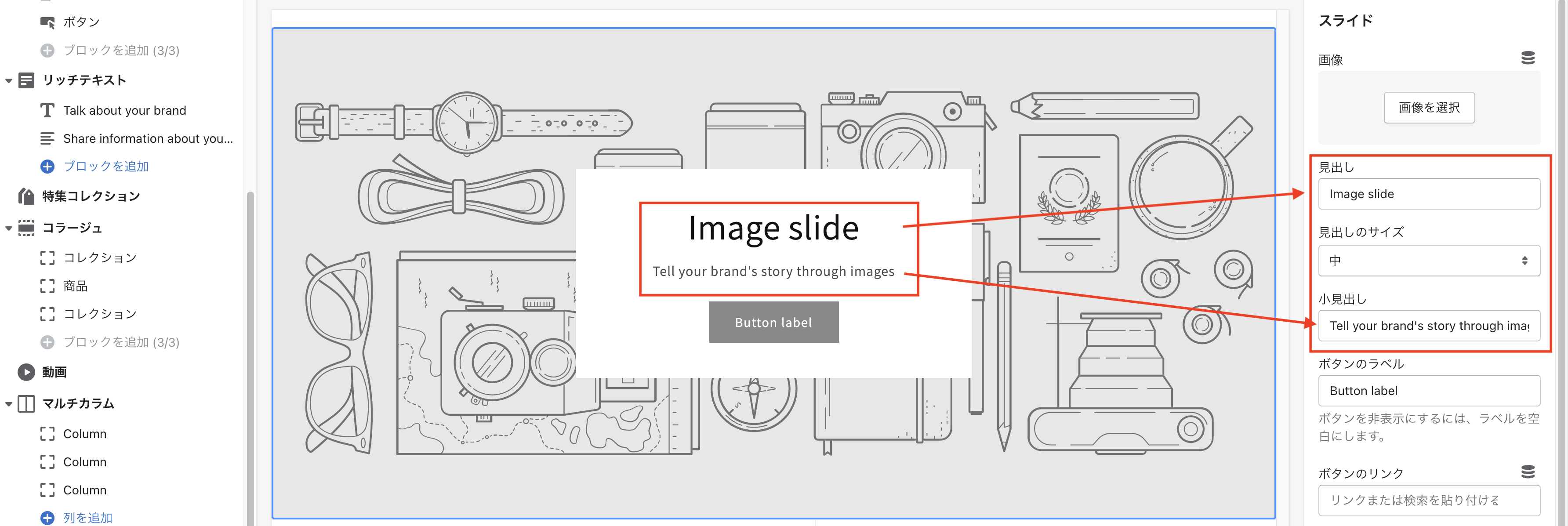
Task: Click the 動画 video section icon
Action: 25,372
